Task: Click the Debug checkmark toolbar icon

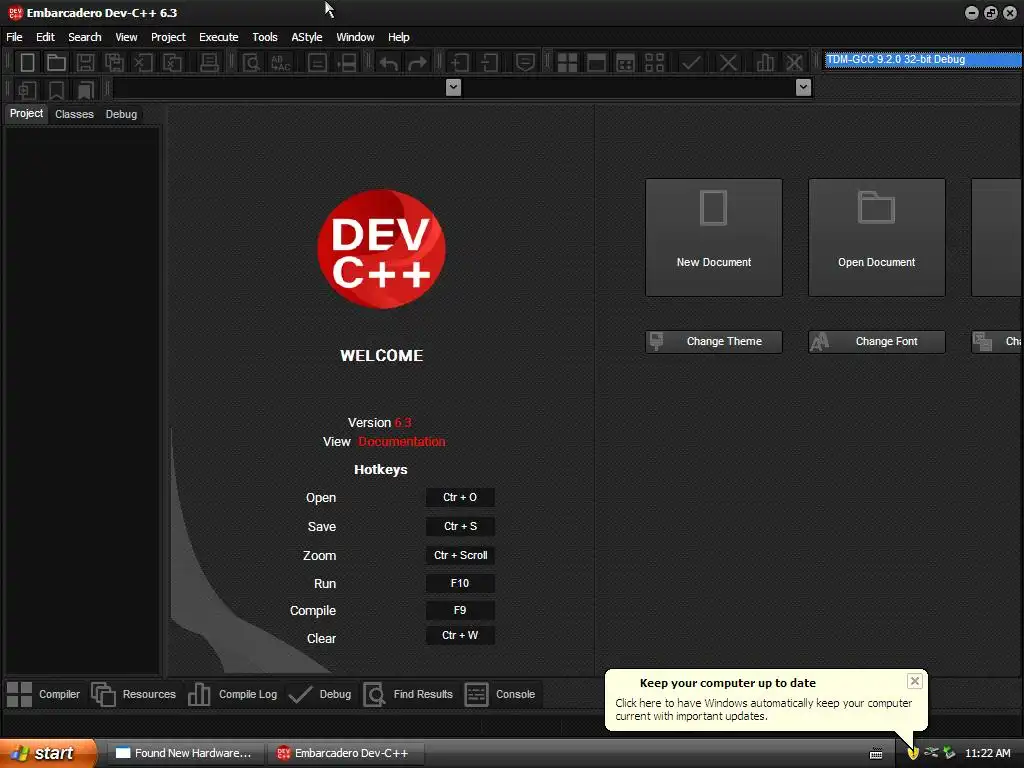Action: 691,63
